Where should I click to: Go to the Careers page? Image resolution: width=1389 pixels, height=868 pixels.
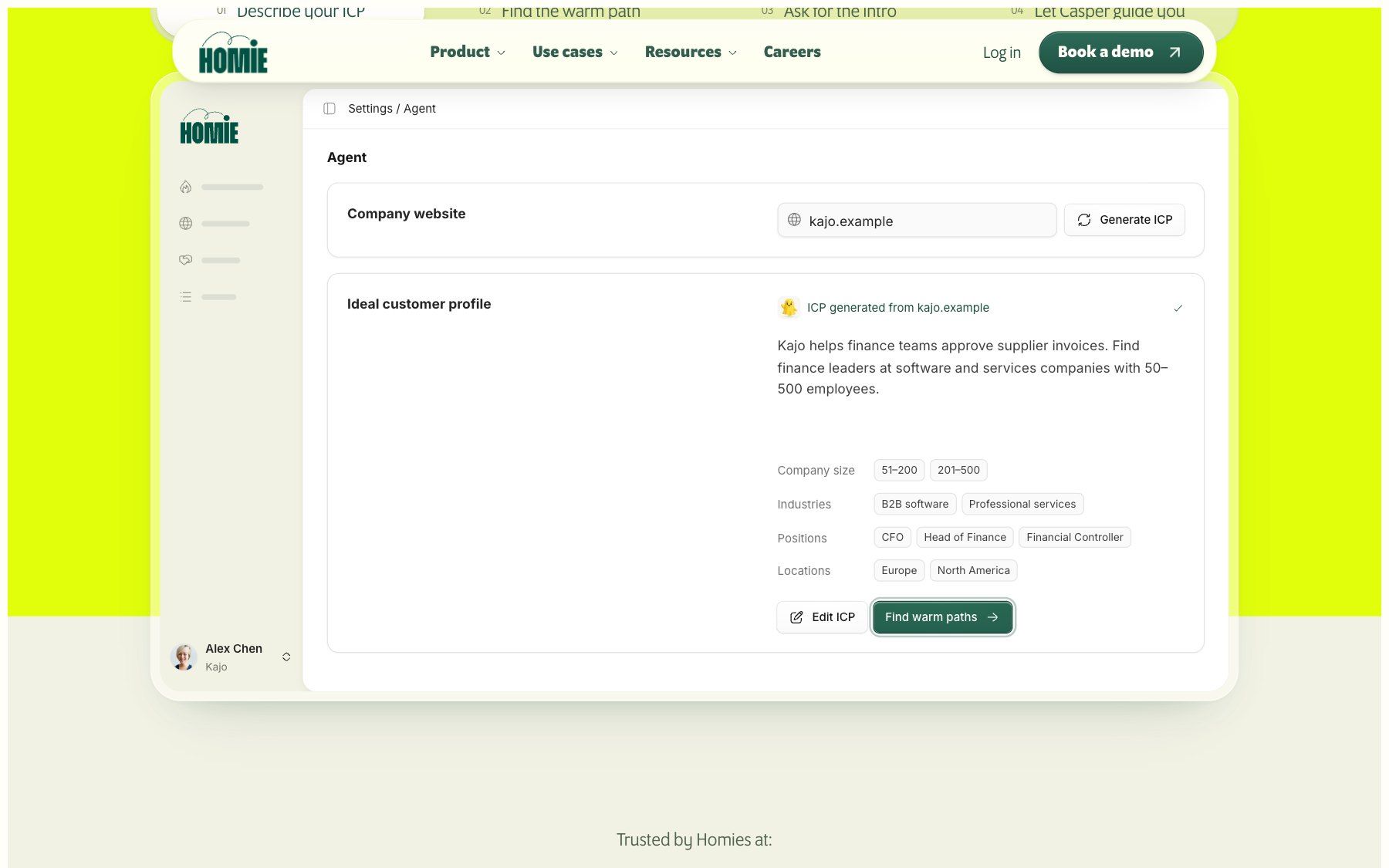(x=792, y=52)
